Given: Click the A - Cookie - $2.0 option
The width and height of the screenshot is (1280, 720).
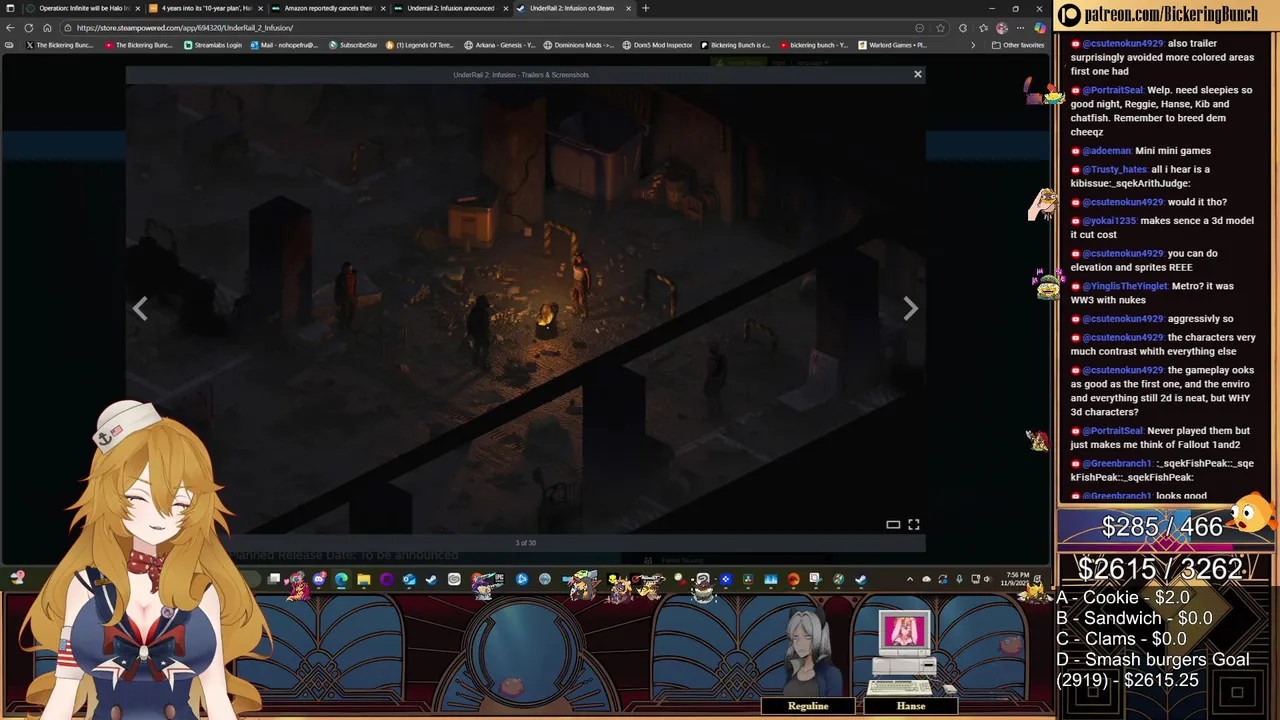Looking at the screenshot, I should click(1122, 597).
